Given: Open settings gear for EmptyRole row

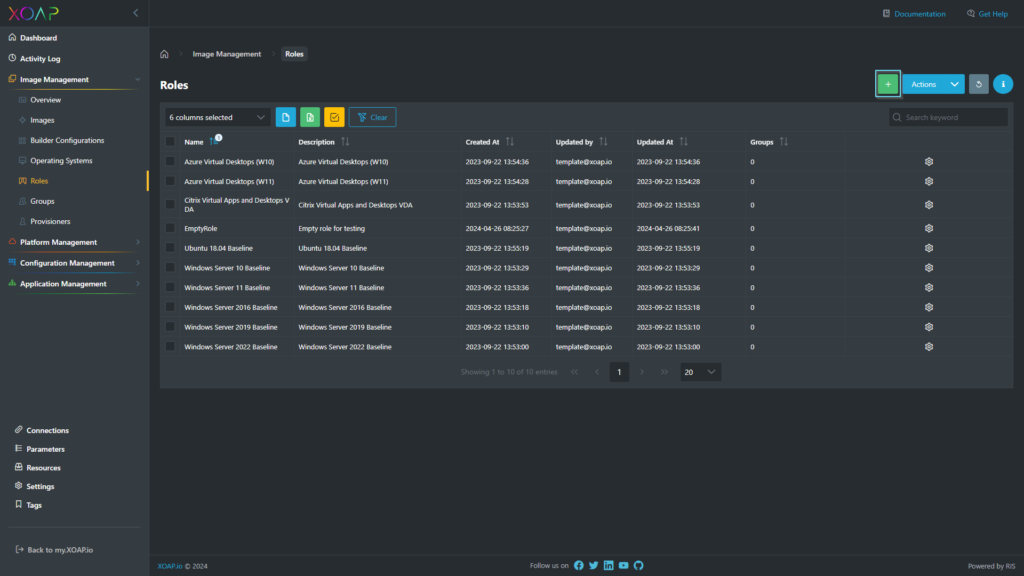Looking at the screenshot, I should [x=929, y=229].
